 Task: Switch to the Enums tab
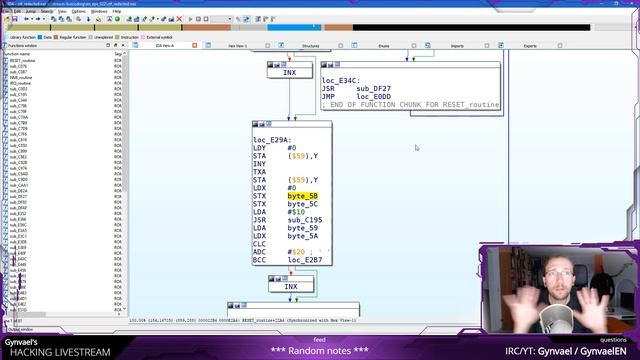click(x=384, y=46)
